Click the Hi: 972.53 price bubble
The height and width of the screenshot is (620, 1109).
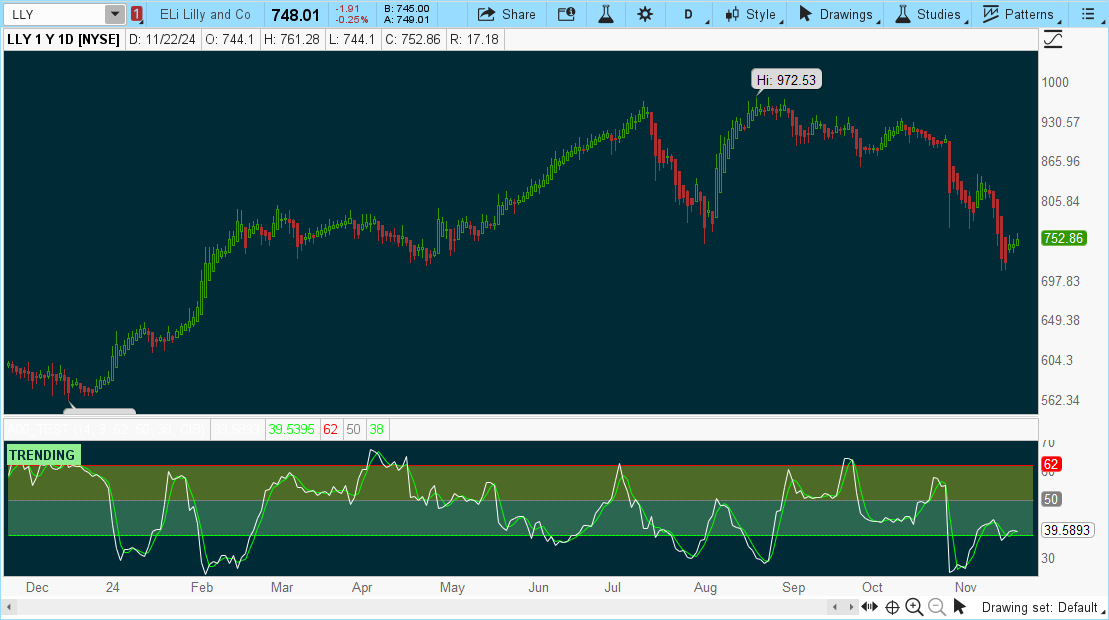(786, 80)
